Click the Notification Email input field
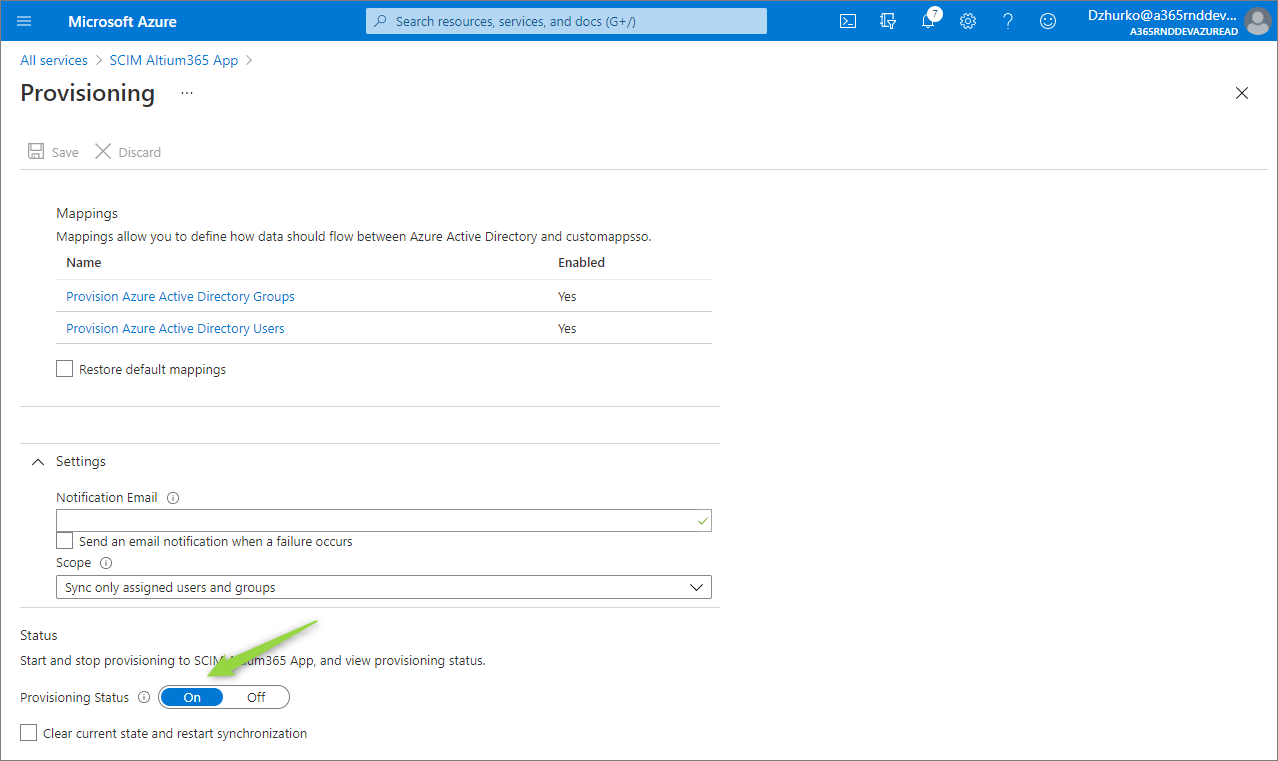 pyautogui.click(x=375, y=520)
